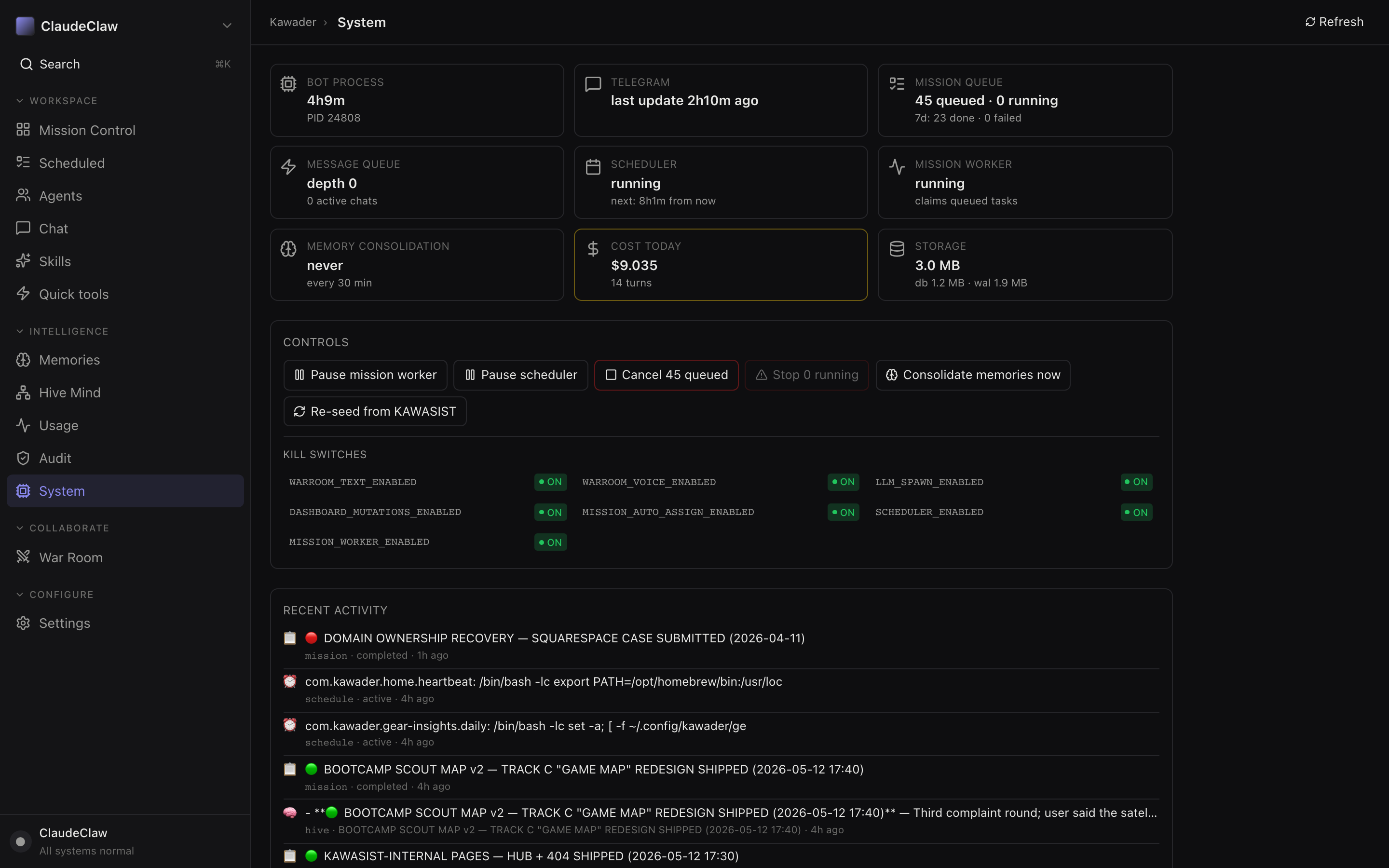This screenshot has width=1389, height=868.
Task: Open com.kawader.gear-insights.daily schedule entry
Action: click(x=721, y=733)
